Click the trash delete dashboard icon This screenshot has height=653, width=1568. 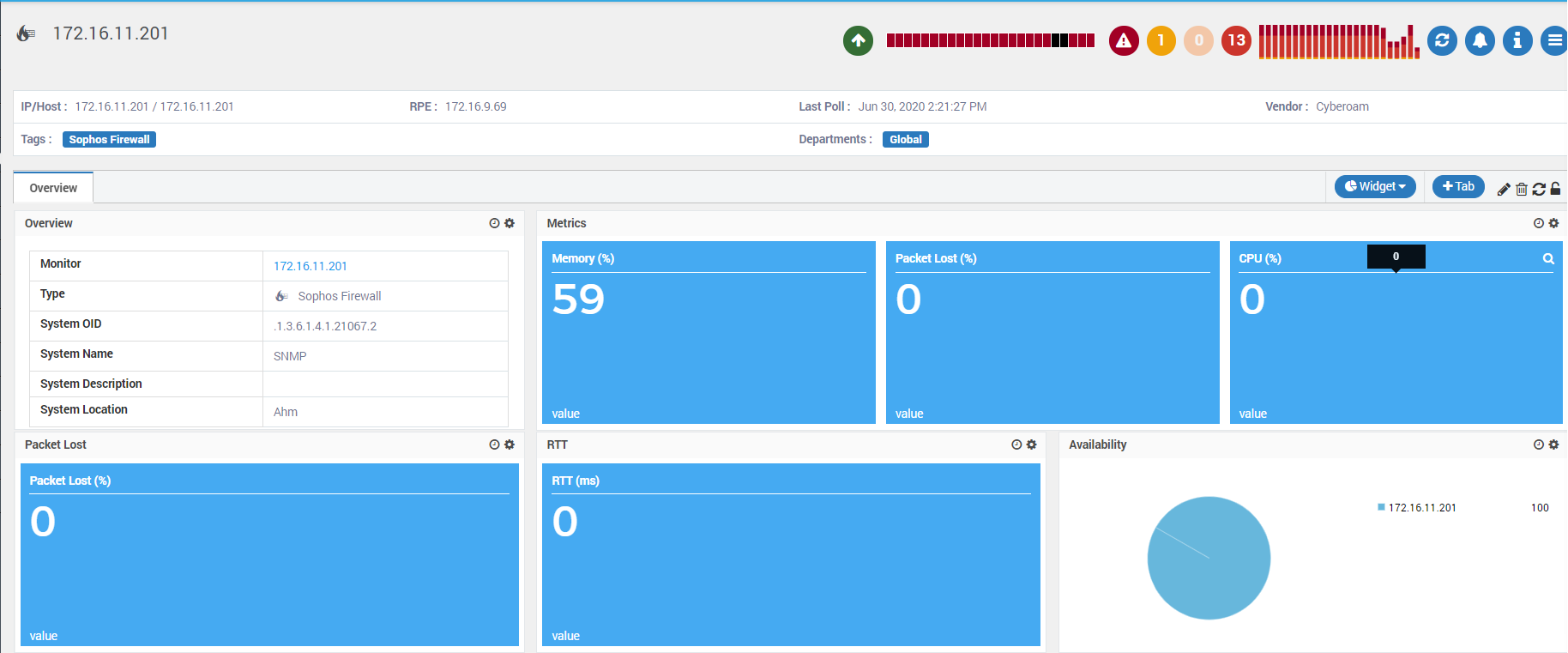[x=1522, y=189]
